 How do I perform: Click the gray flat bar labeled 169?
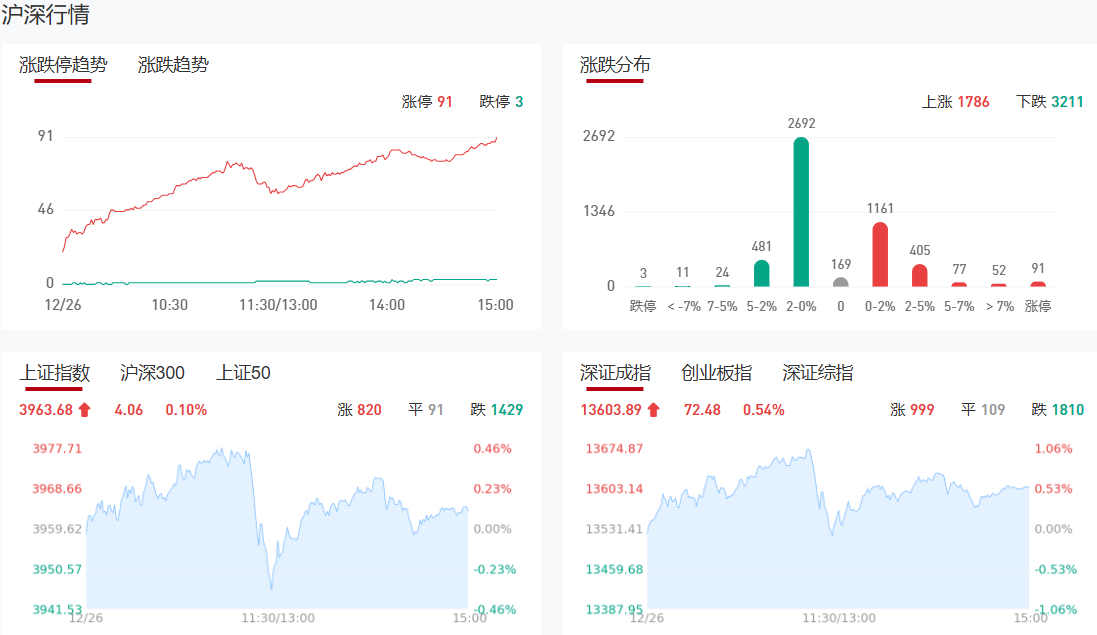click(841, 282)
